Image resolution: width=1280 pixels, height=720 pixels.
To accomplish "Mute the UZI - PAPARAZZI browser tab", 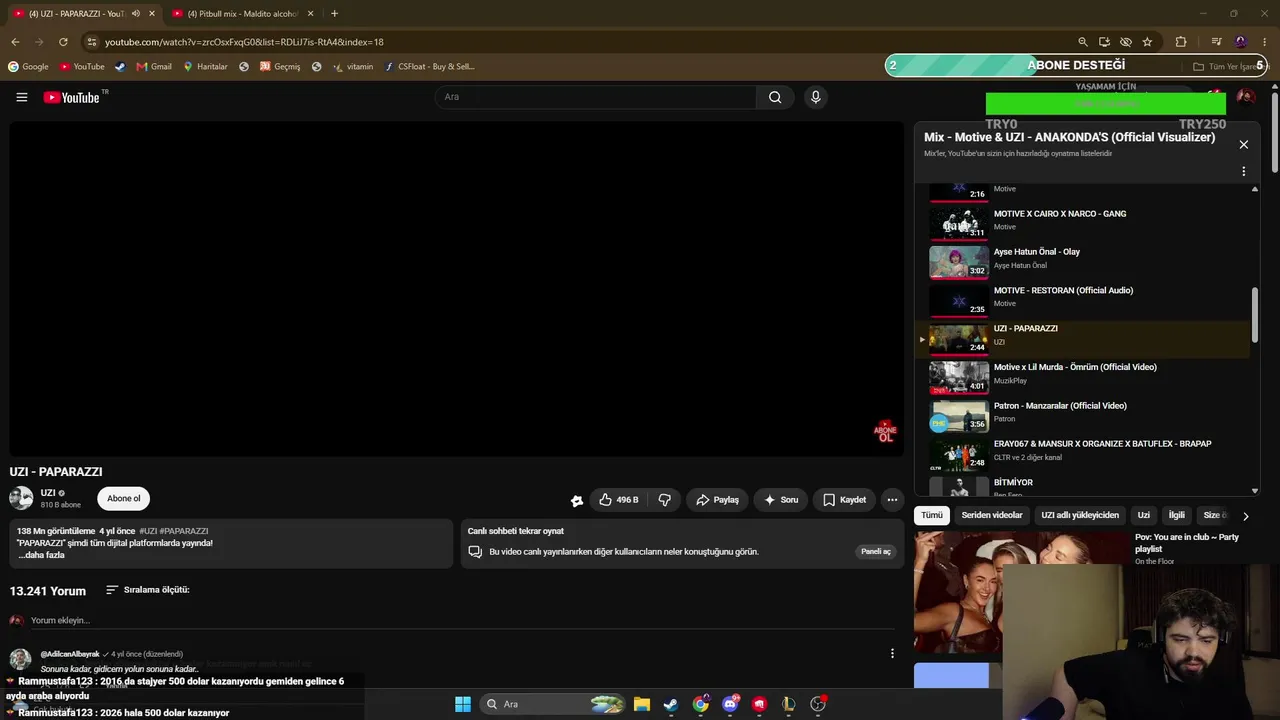I will (x=136, y=14).
